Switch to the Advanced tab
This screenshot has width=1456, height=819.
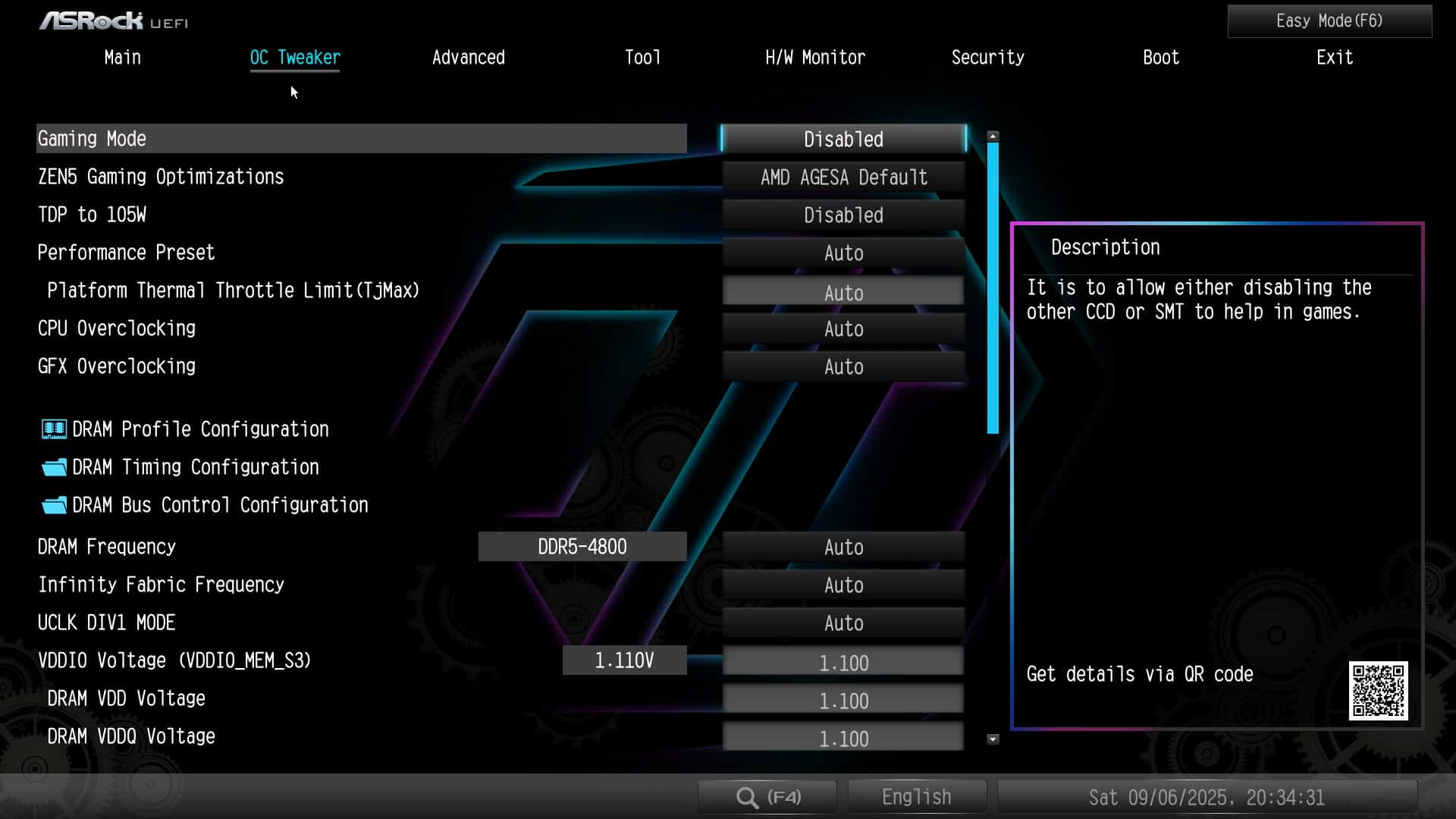coord(468,58)
